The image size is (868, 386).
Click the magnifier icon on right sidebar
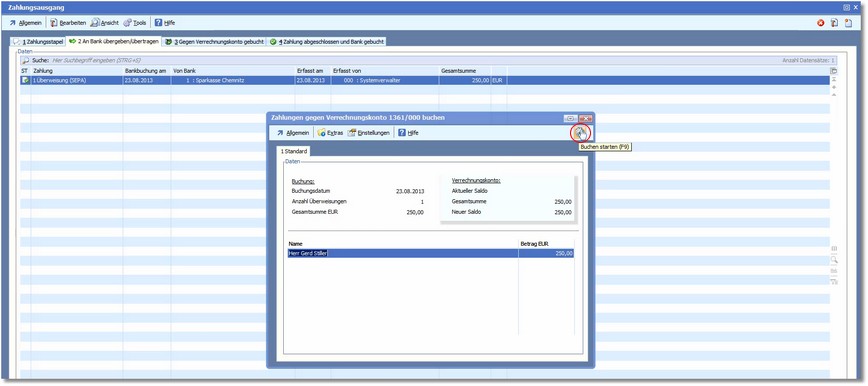coord(834,260)
